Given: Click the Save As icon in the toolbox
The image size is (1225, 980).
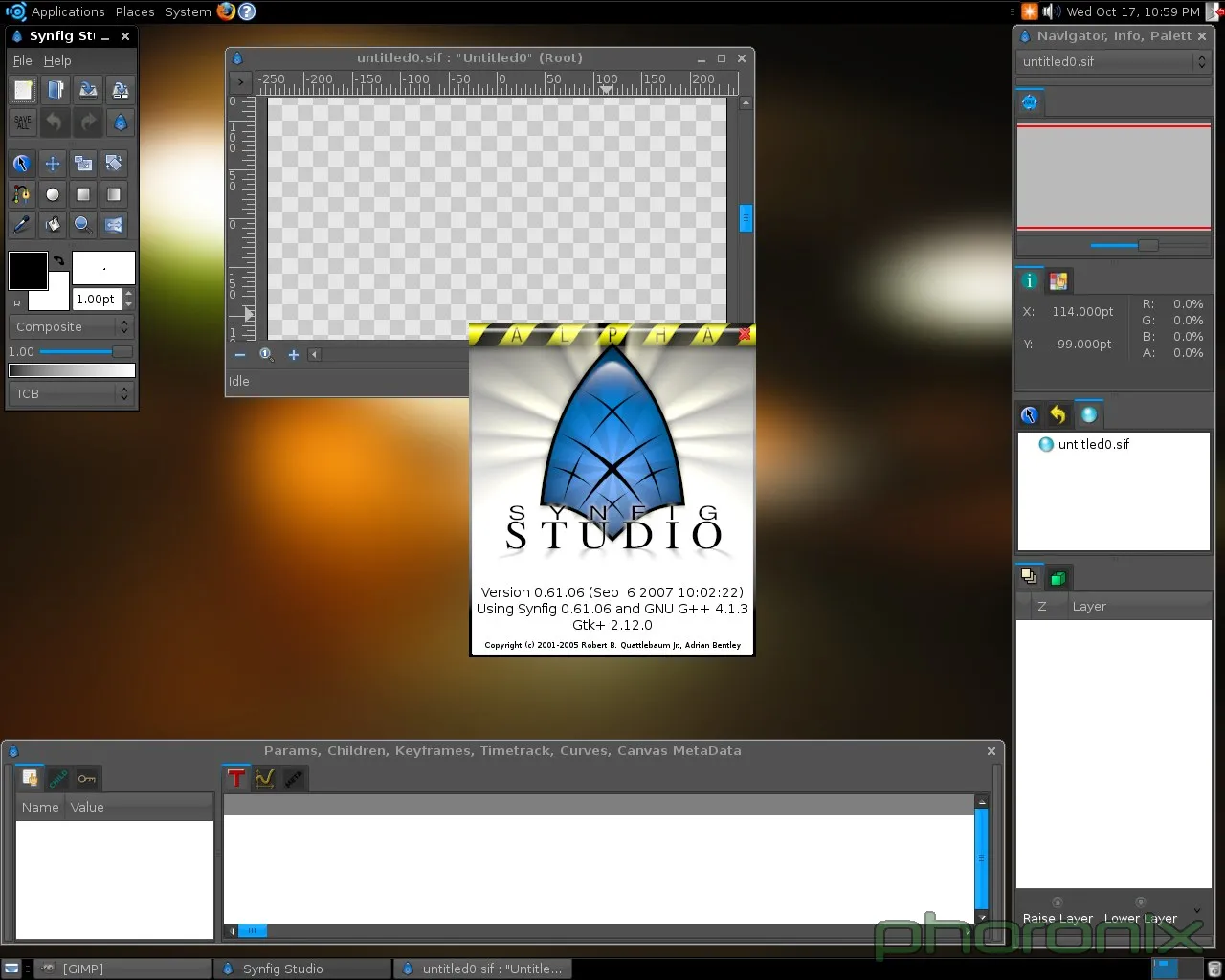Looking at the screenshot, I should coord(121,90).
